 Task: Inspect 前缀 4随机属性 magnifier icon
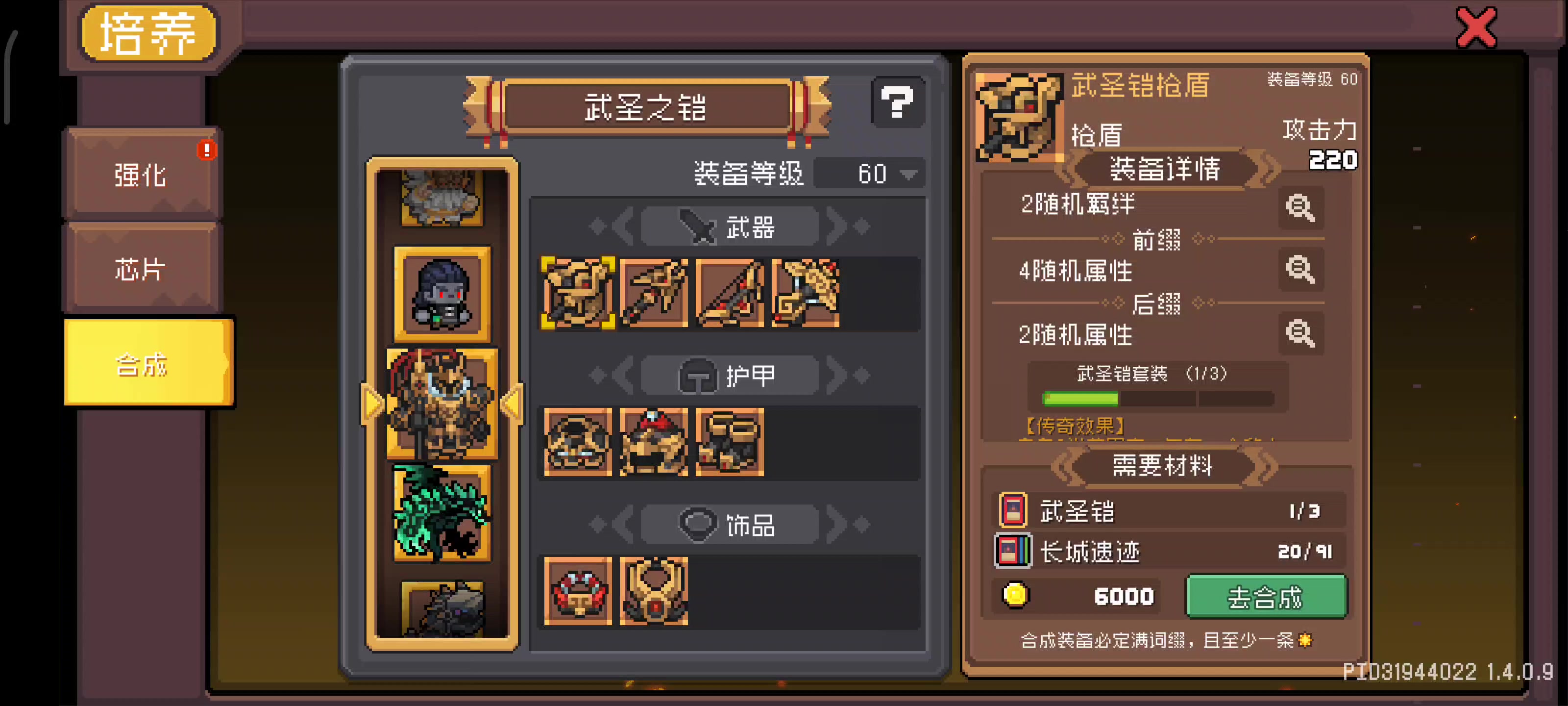tap(1300, 269)
